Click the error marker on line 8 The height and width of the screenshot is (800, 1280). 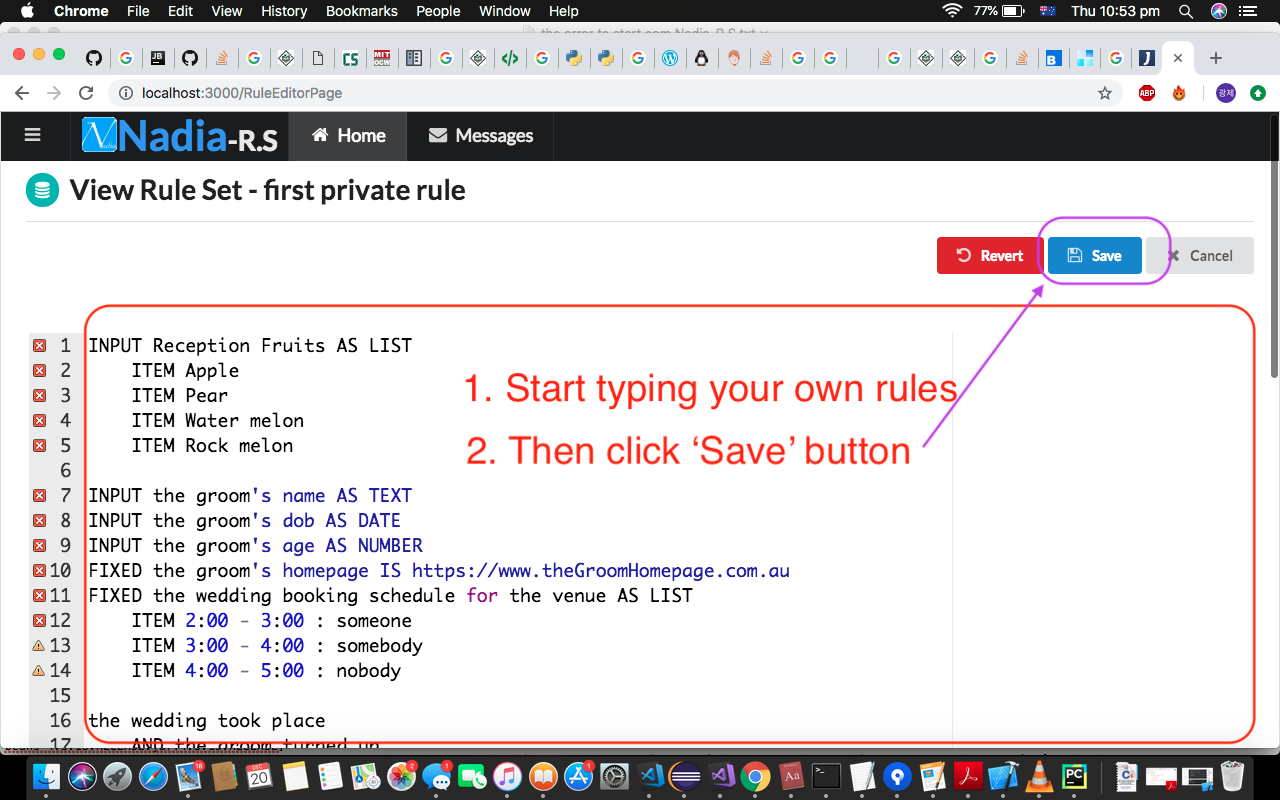(x=40, y=521)
